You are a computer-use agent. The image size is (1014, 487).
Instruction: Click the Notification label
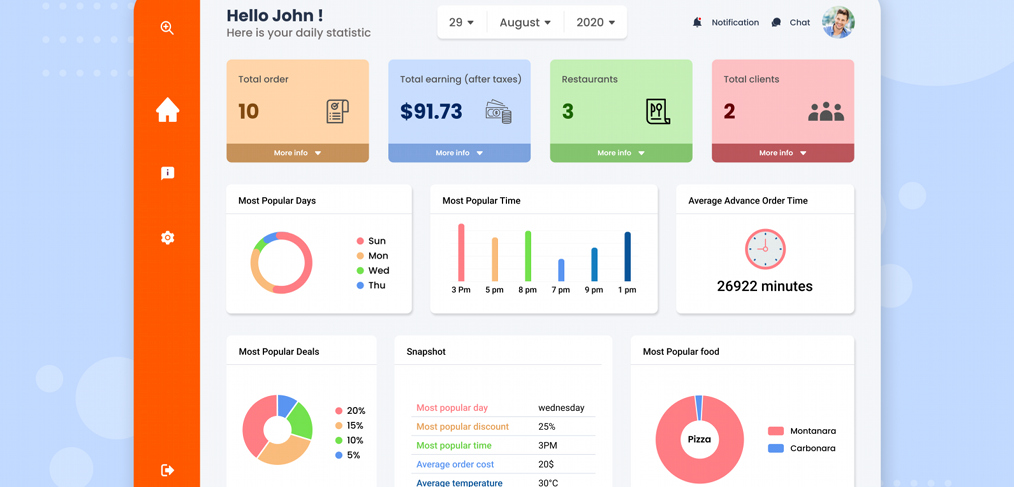(x=735, y=23)
